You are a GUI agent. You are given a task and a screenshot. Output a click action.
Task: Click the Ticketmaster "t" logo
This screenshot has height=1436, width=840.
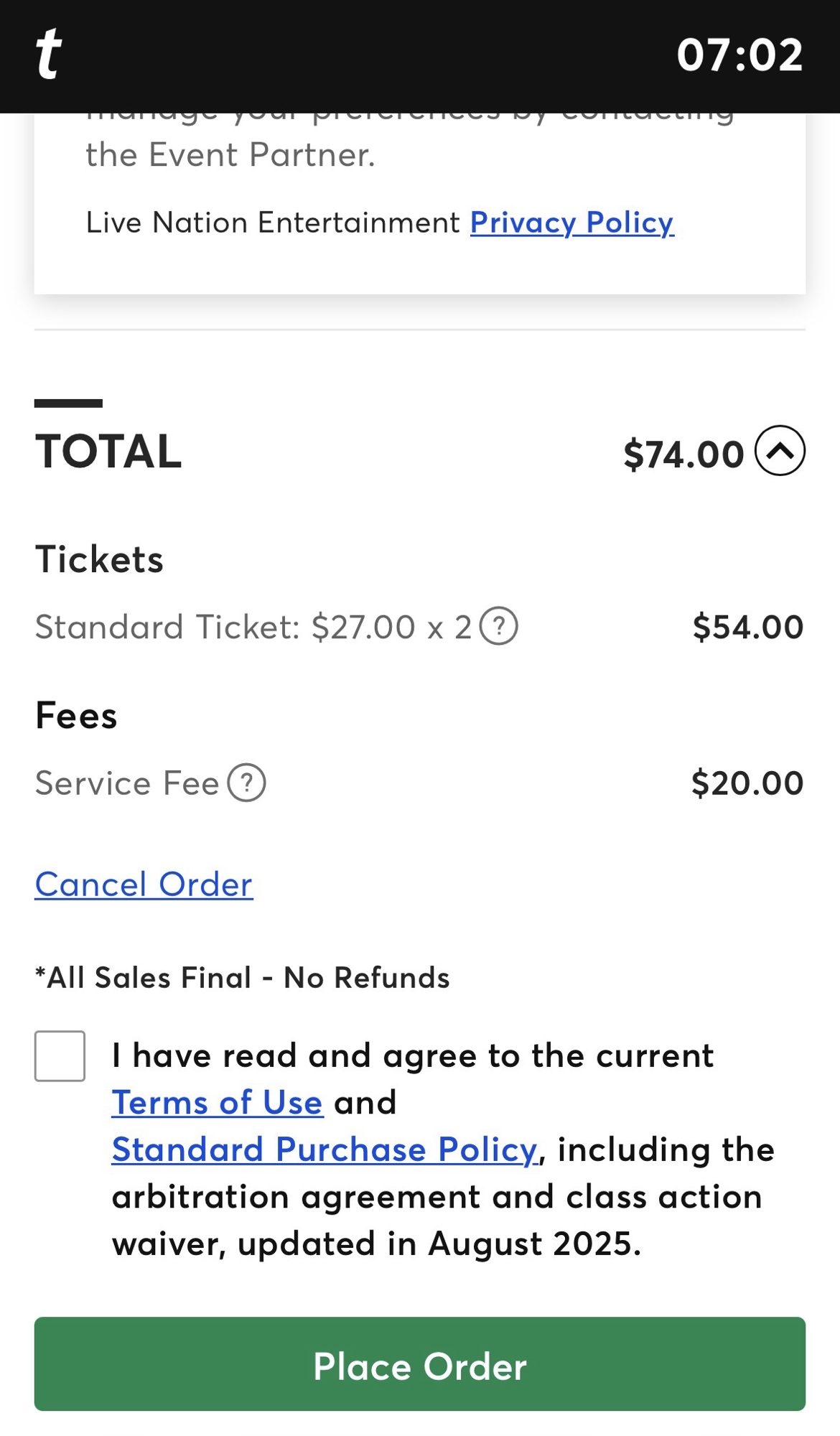point(49,54)
